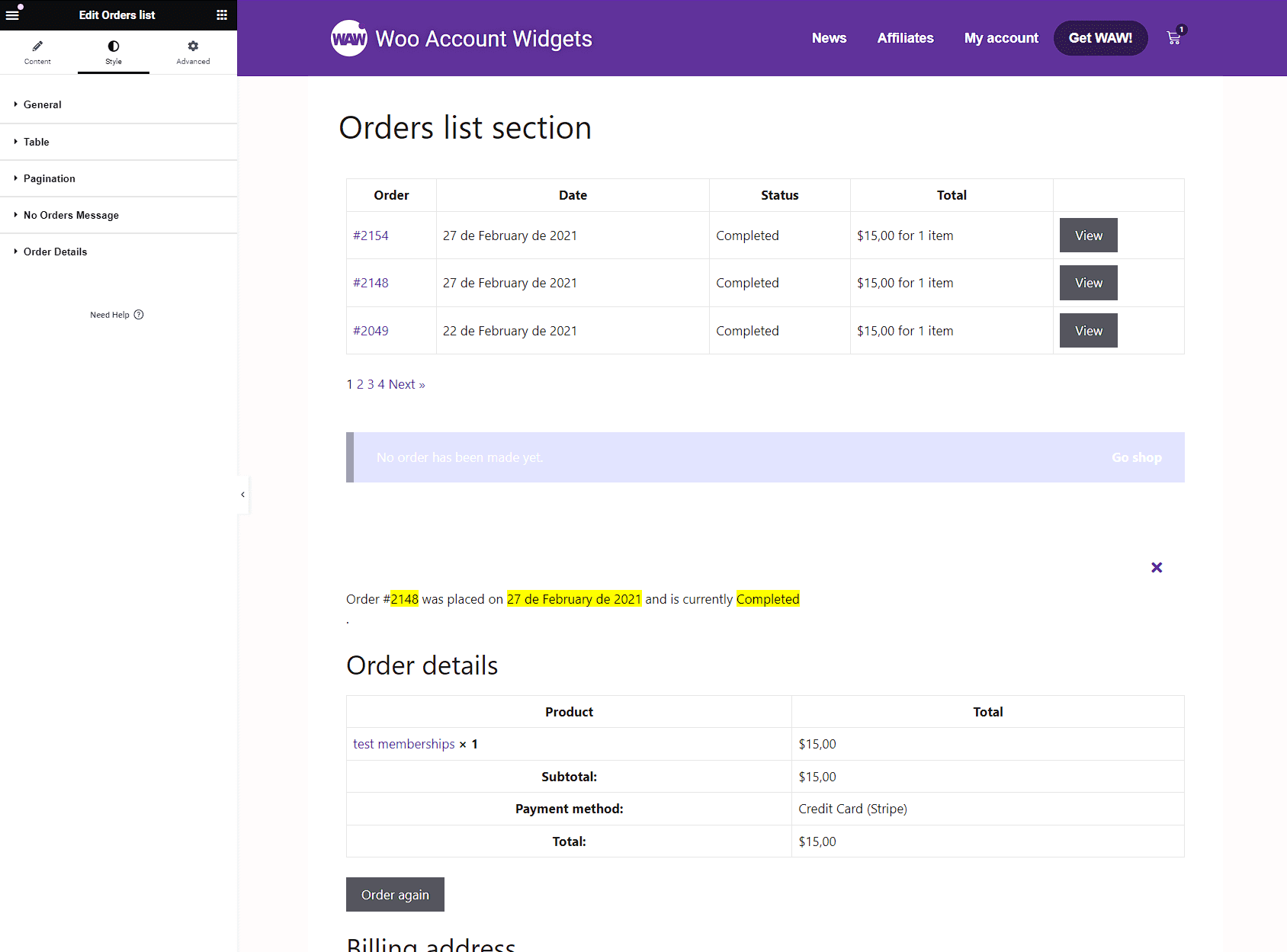Click the Order details heading
The image size is (1287, 952).
click(422, 665)
